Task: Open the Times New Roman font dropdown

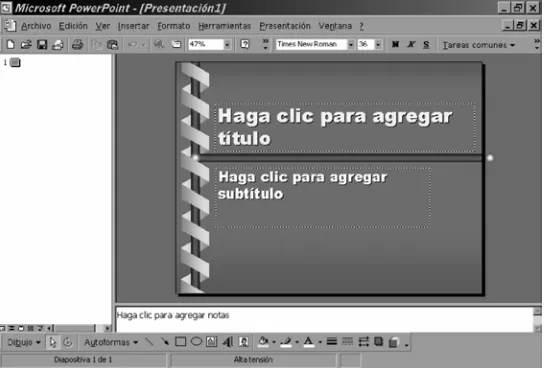Action: (x=351, y=45)
